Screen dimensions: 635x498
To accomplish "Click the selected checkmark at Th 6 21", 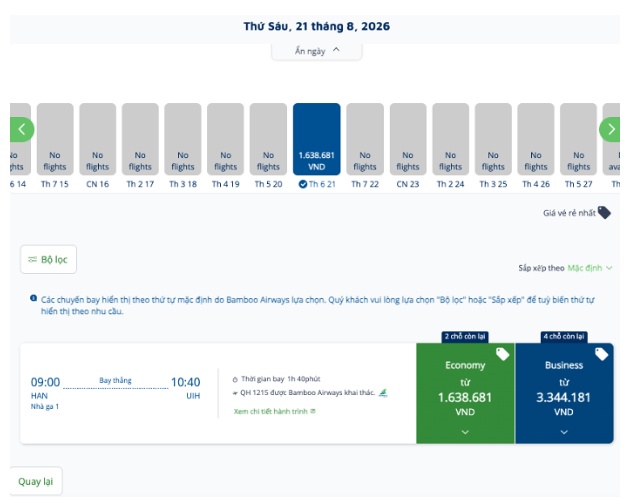I will point(303,184).
